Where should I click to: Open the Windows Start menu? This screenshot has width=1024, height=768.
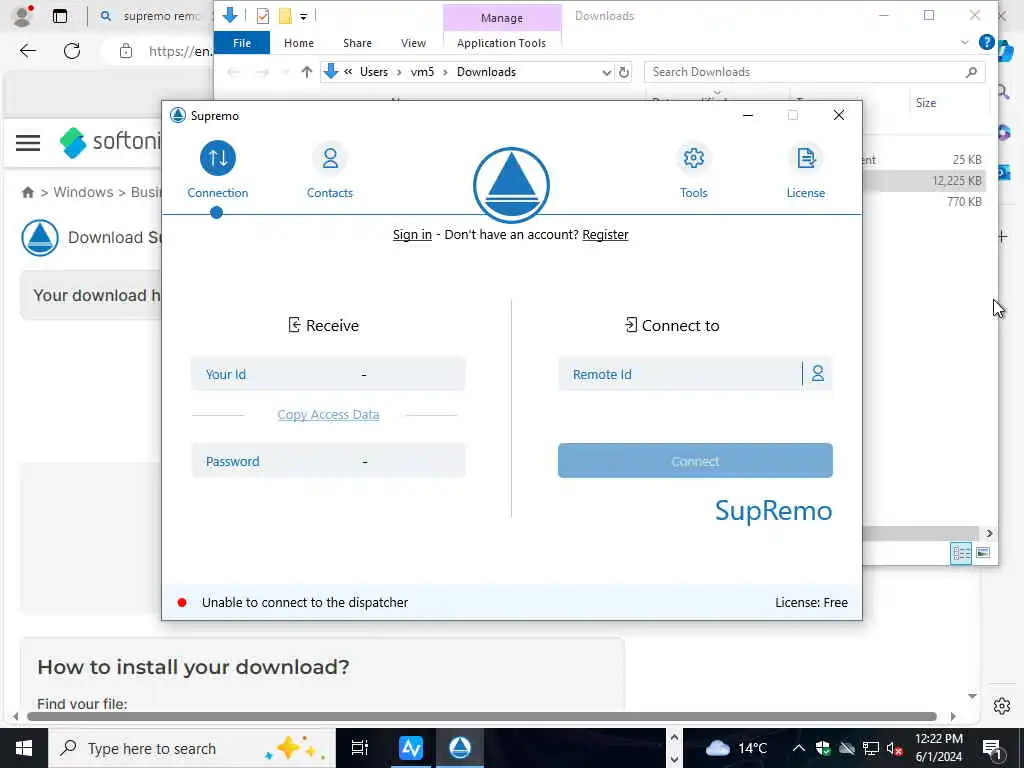tap(24, 748)
